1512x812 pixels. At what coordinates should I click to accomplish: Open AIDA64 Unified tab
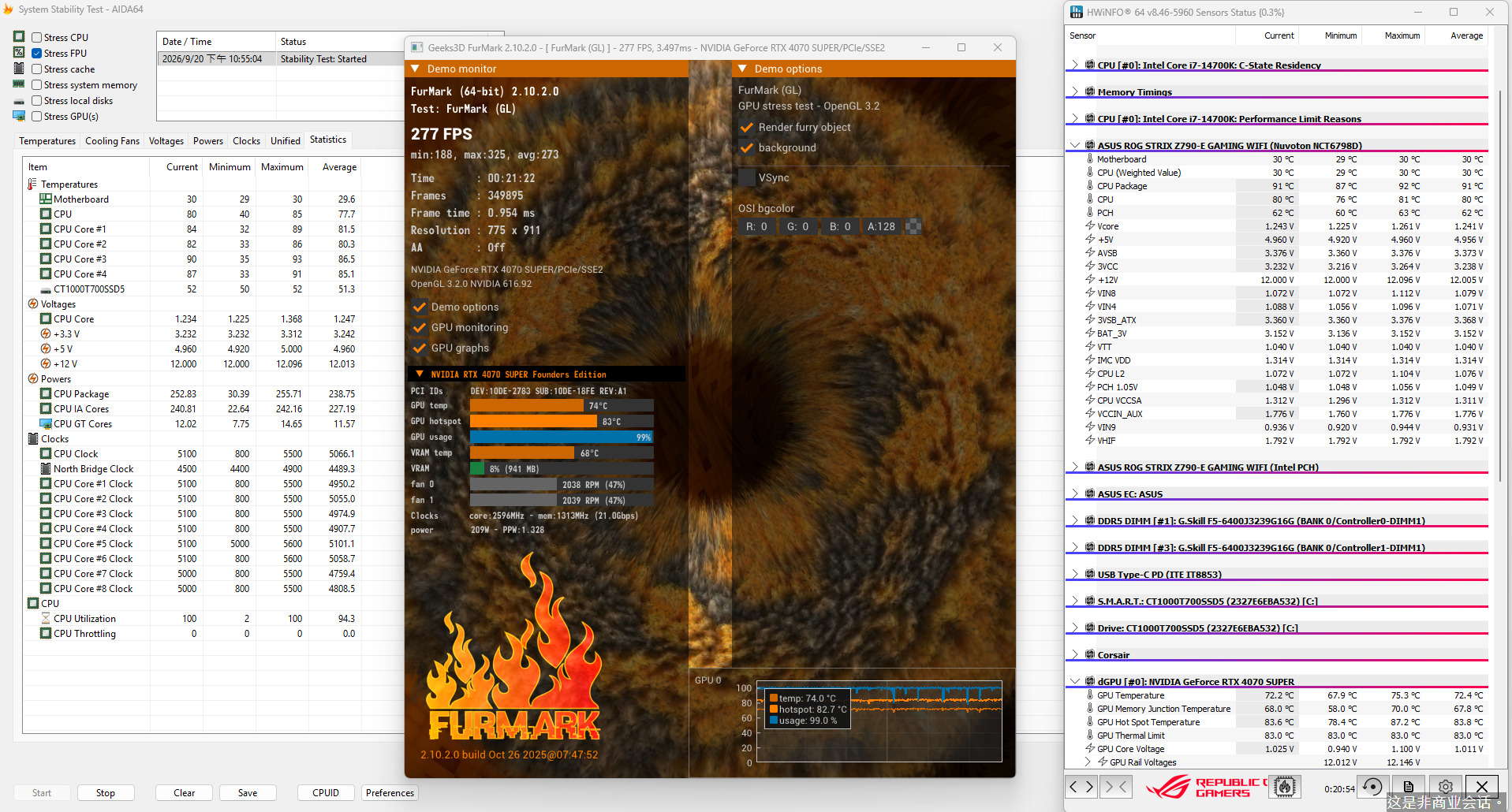[x=286, y=141]
